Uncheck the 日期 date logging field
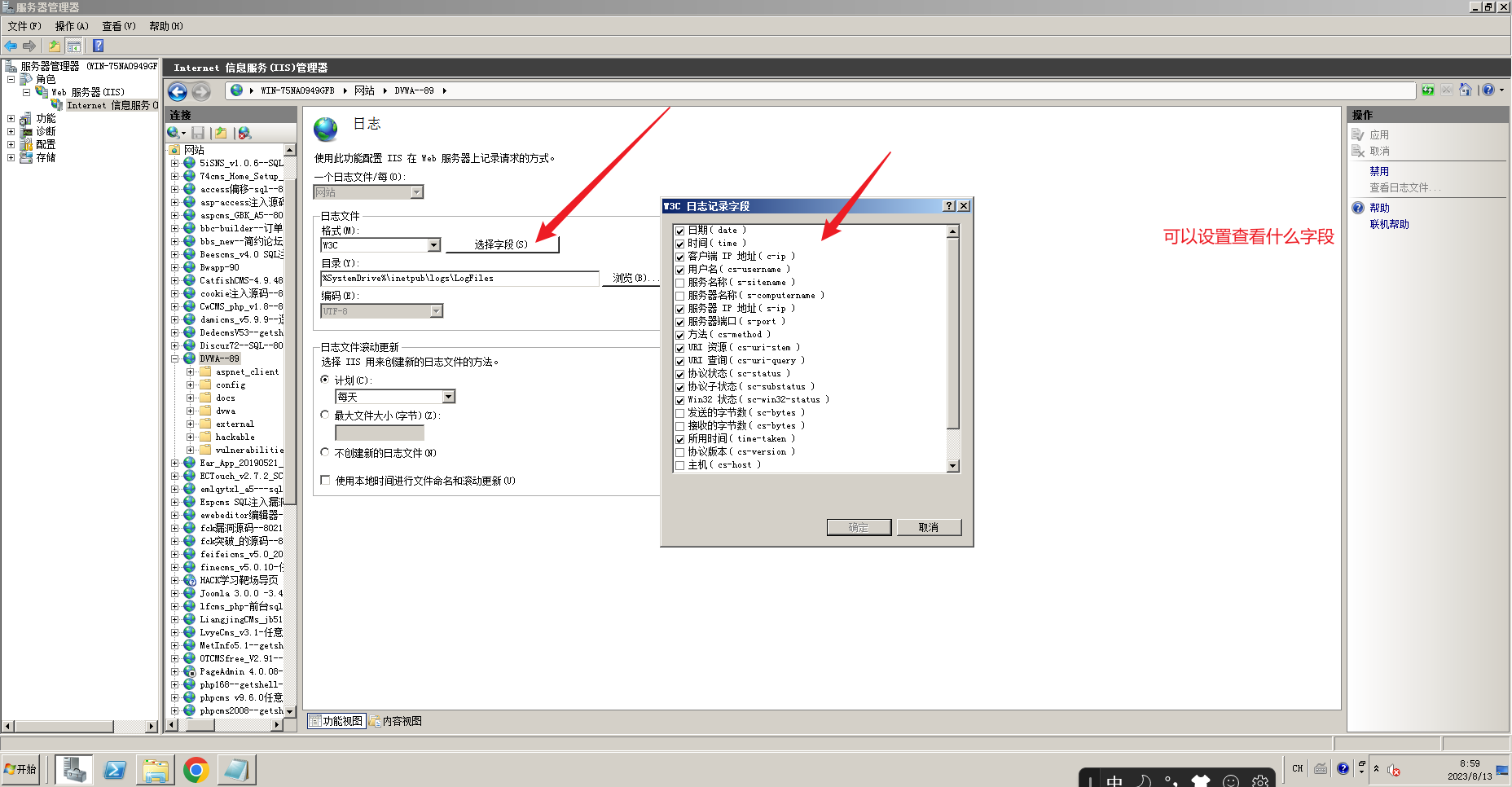The width and height of the screenshot is (1512, 787). click(680, 231)
